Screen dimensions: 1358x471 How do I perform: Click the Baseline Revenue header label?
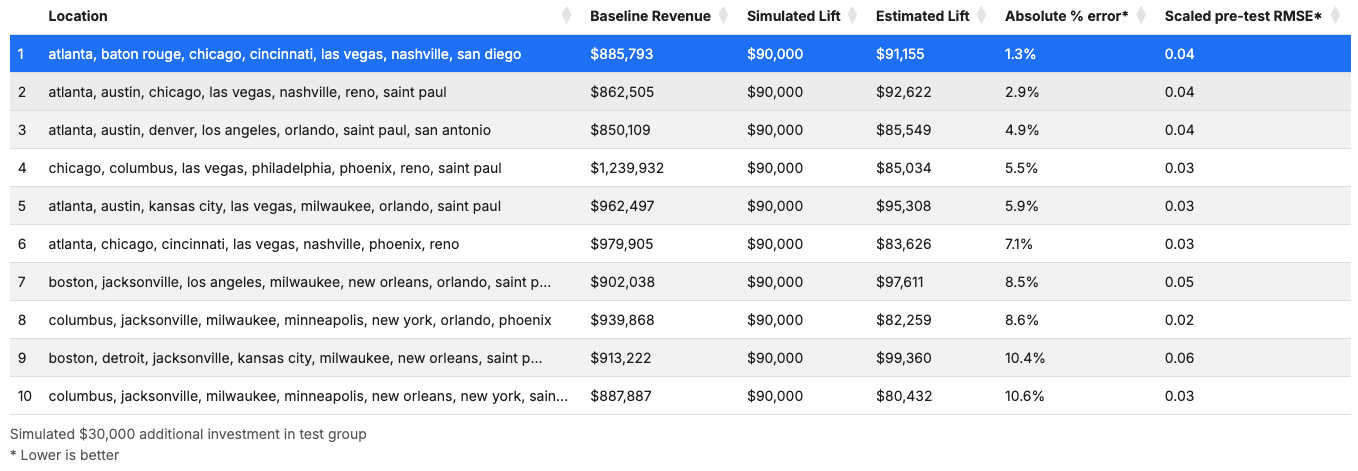pyautogui.click(x=650, y=16)
